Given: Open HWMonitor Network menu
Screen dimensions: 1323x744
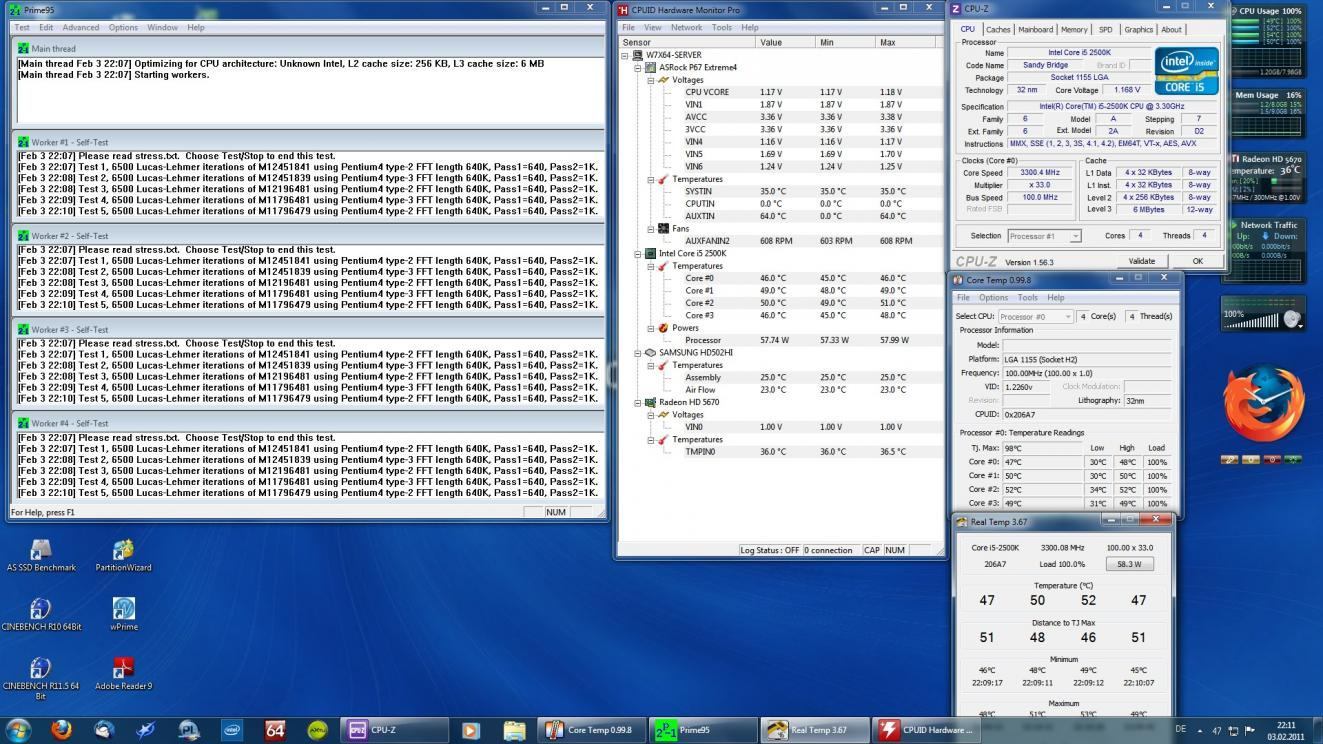Looking at the screenshot, I should (x=686, y=27).
